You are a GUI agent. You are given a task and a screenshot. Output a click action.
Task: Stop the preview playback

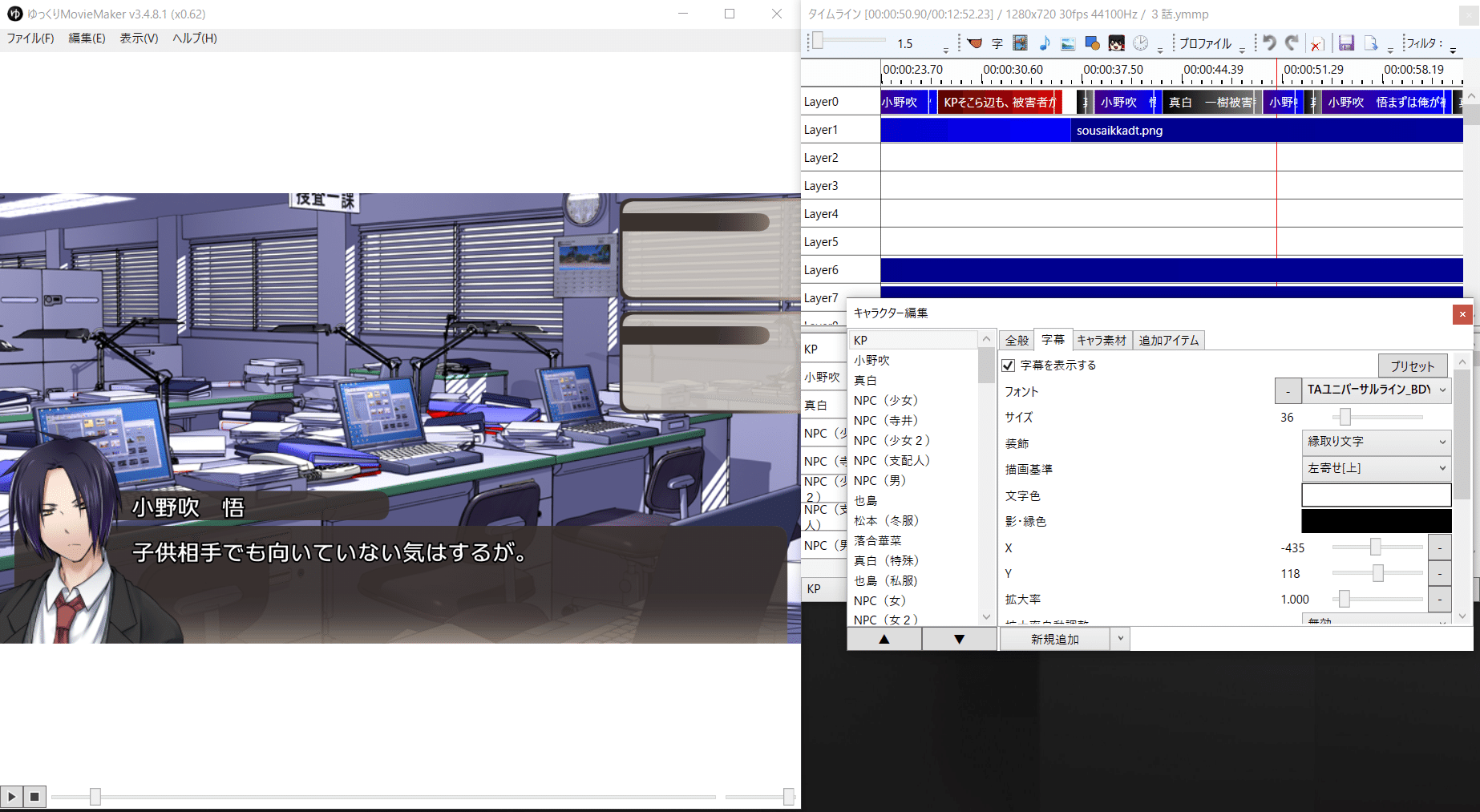(34, 797)
